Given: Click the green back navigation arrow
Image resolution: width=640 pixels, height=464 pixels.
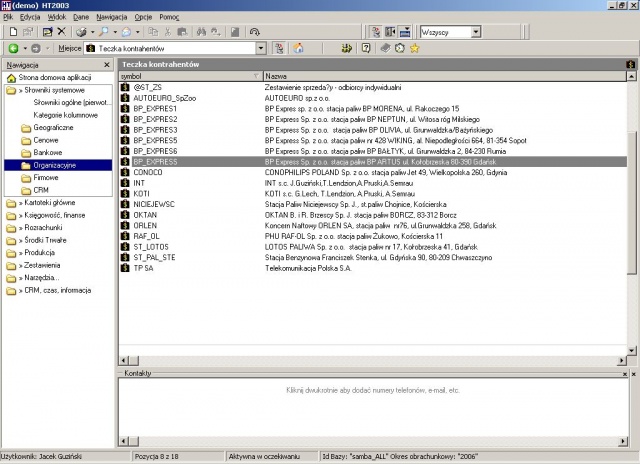Looking at the screenshot, I should click(13, 49).
